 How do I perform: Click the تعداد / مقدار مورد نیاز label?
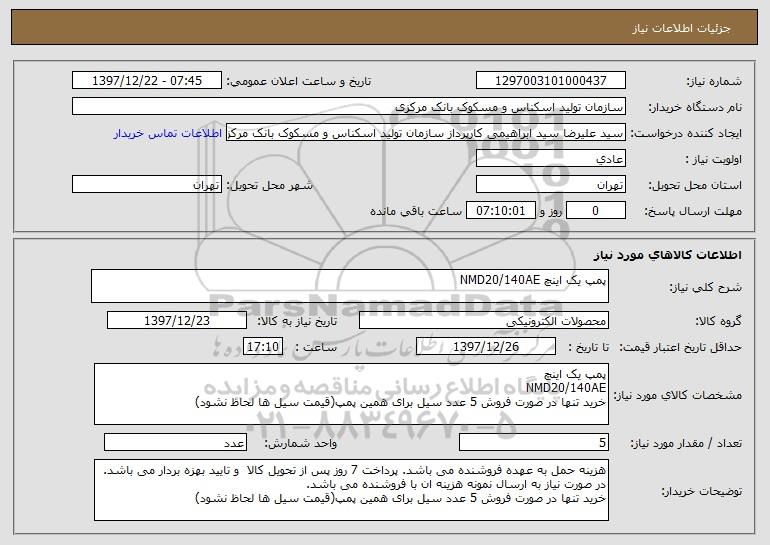[x=686, y=443]
